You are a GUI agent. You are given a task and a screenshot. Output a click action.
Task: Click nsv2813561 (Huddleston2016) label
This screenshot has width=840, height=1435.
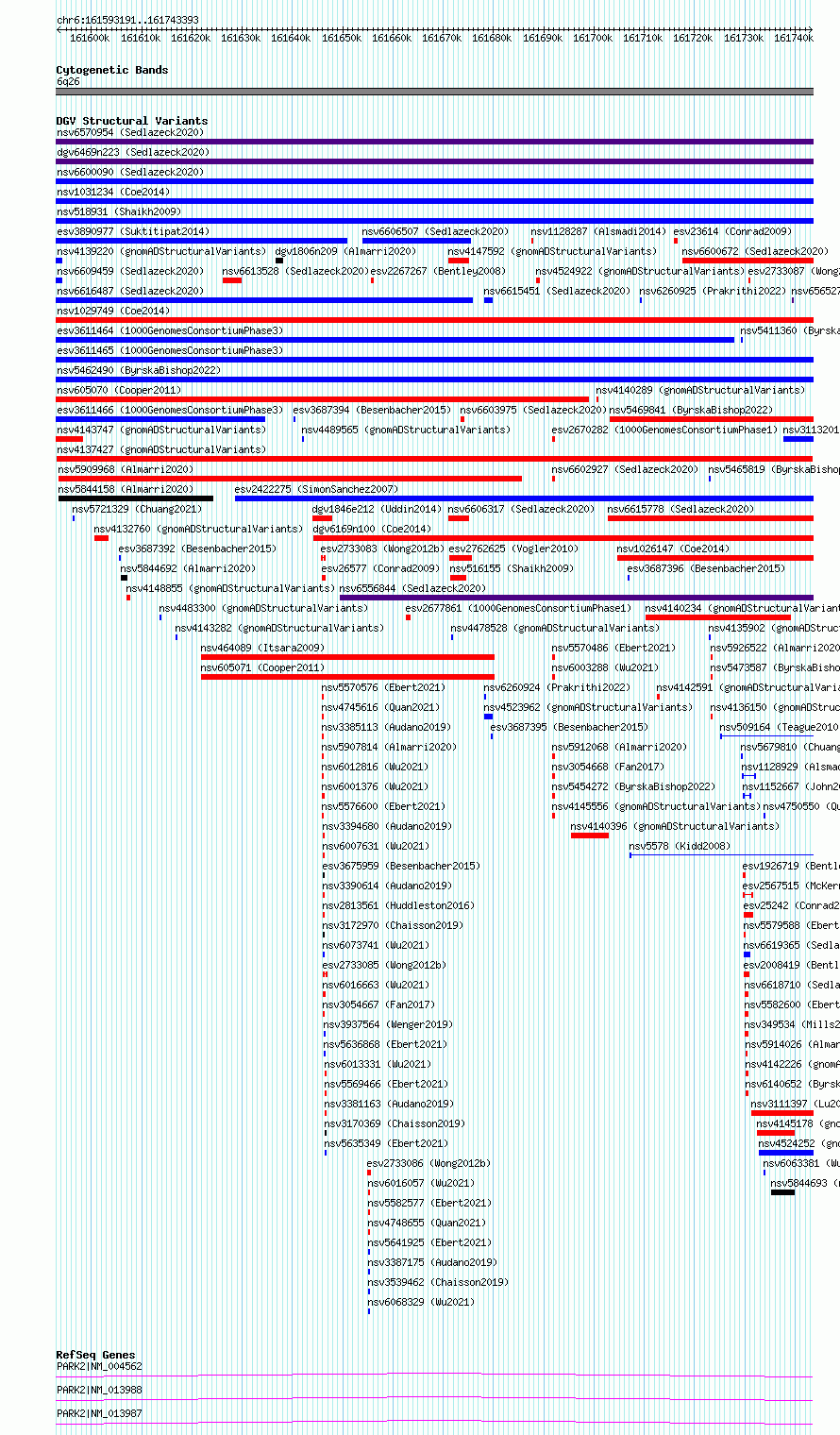pyautogui.click(x=398, y=905)
